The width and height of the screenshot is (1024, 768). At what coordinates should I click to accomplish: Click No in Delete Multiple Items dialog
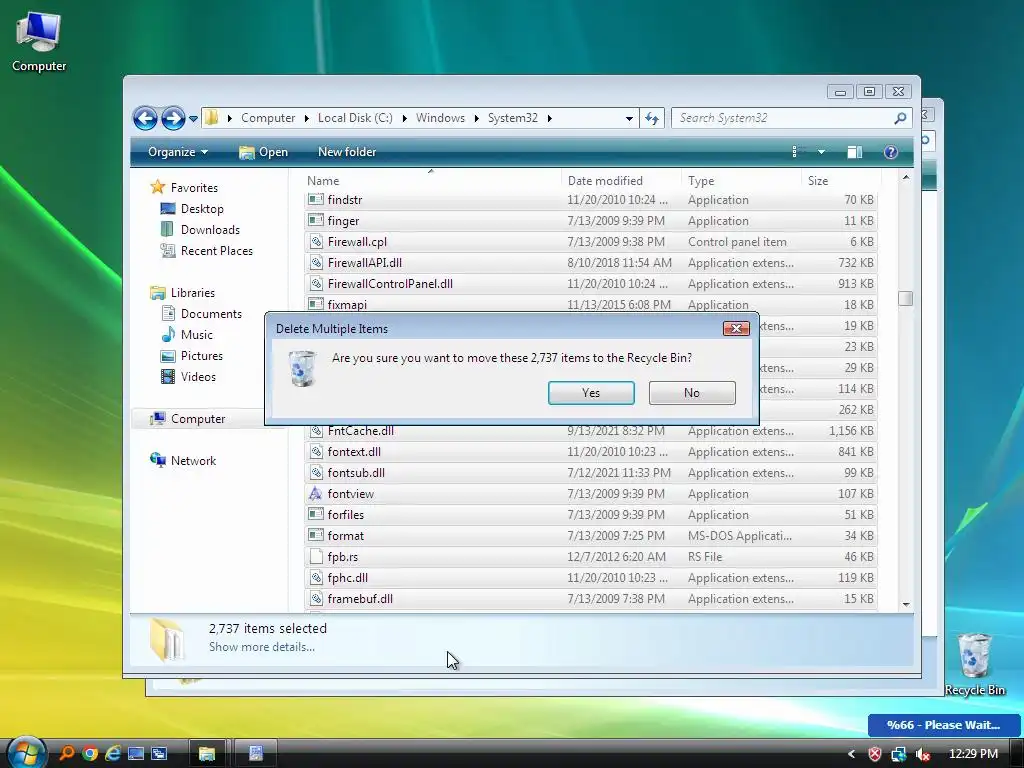(x=692, y=392)
